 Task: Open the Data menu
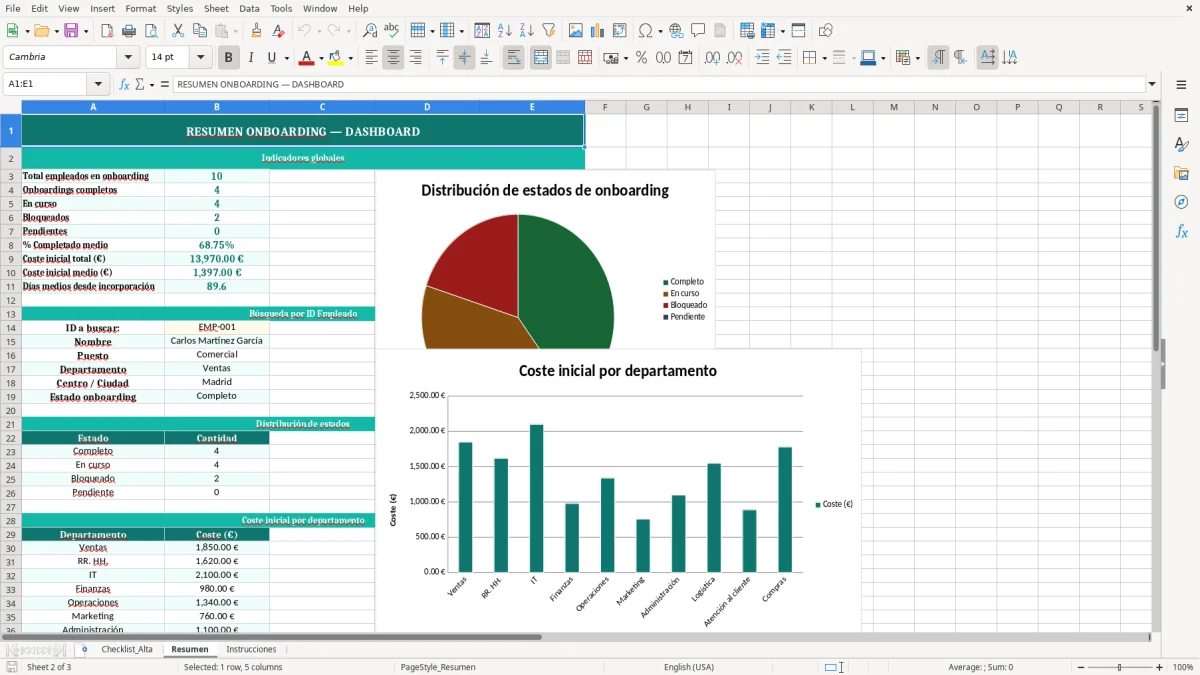(249, 8)
